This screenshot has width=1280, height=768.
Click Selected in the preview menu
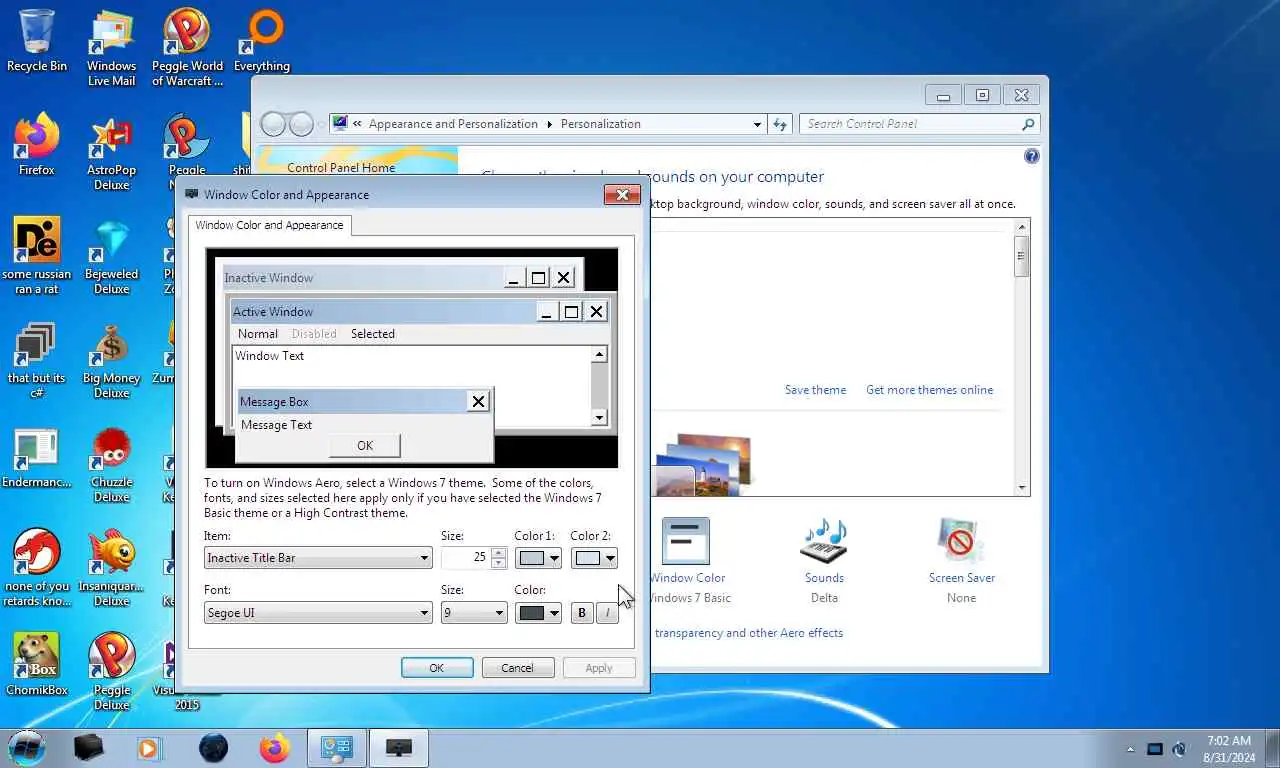[x=373, y=334]
